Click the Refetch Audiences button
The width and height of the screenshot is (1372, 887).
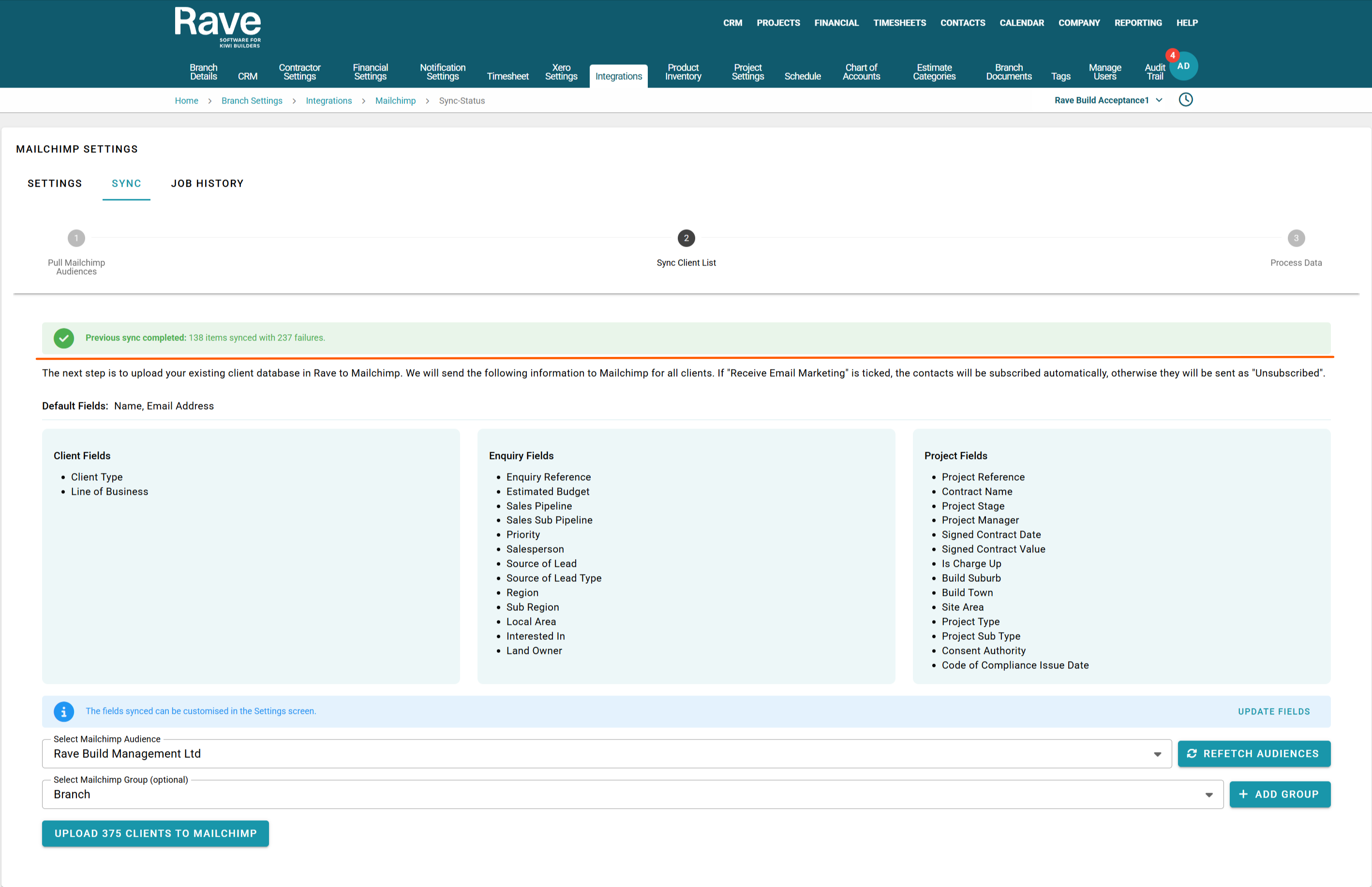tap(1254, 754)
